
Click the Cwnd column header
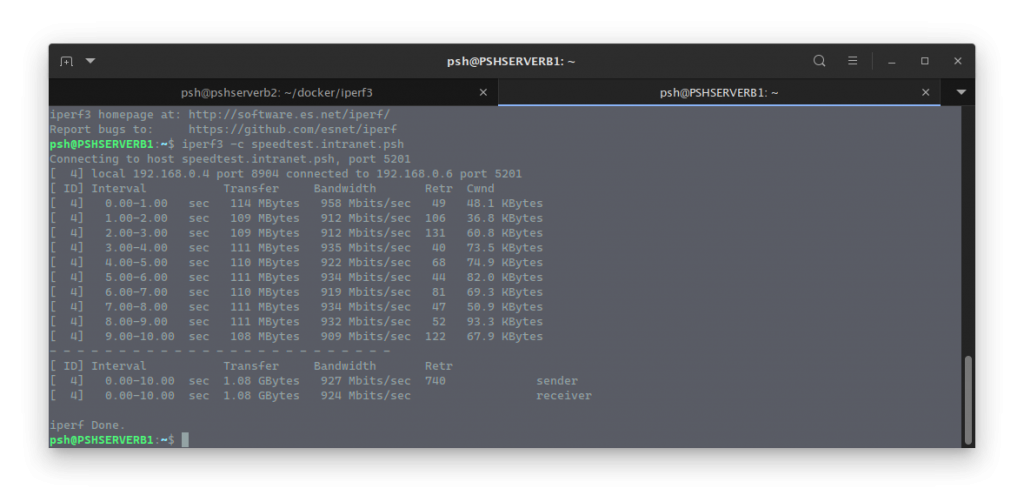click(480, 189)
